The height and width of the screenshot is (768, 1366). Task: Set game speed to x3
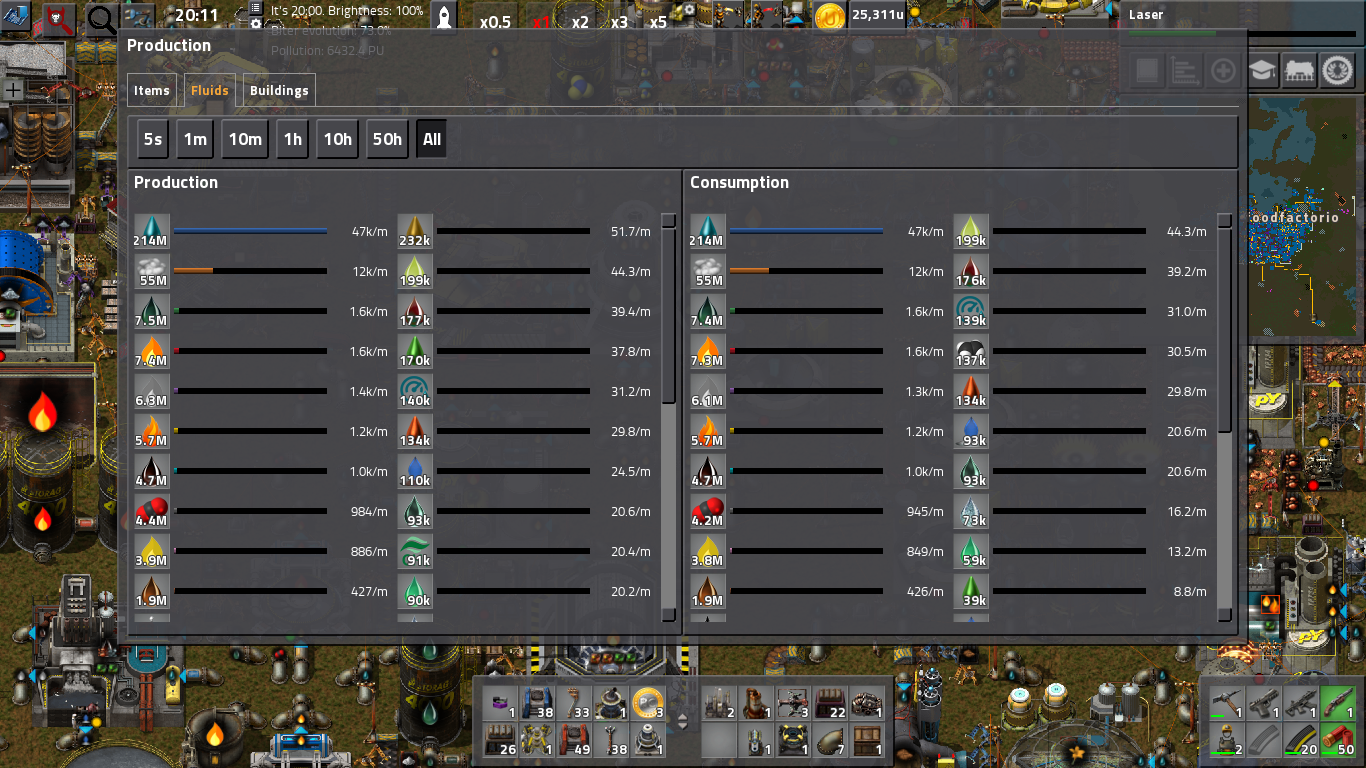tap(619, 22)
